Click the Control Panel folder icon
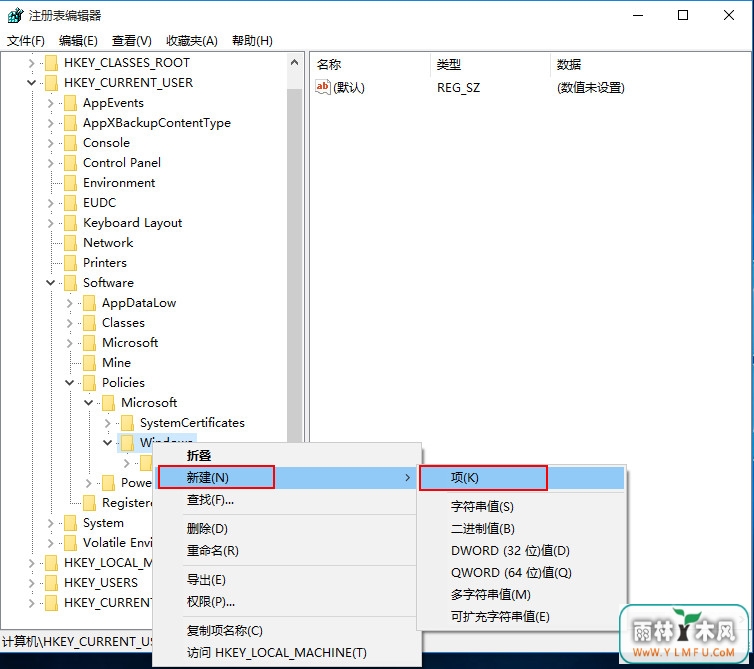 coord(70,163)
